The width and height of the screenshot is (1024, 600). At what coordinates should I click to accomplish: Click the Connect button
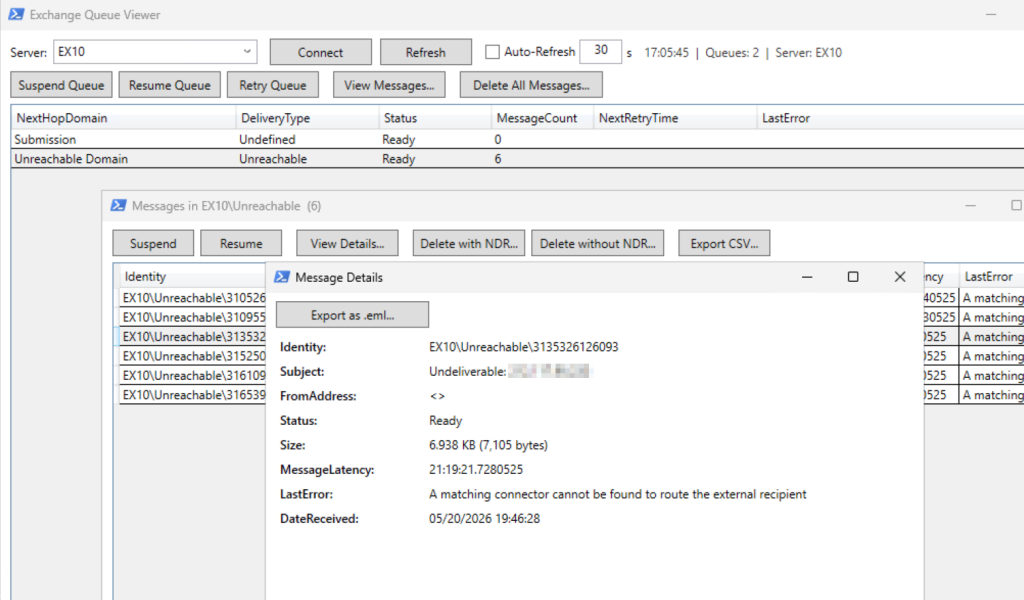(321, 52)
